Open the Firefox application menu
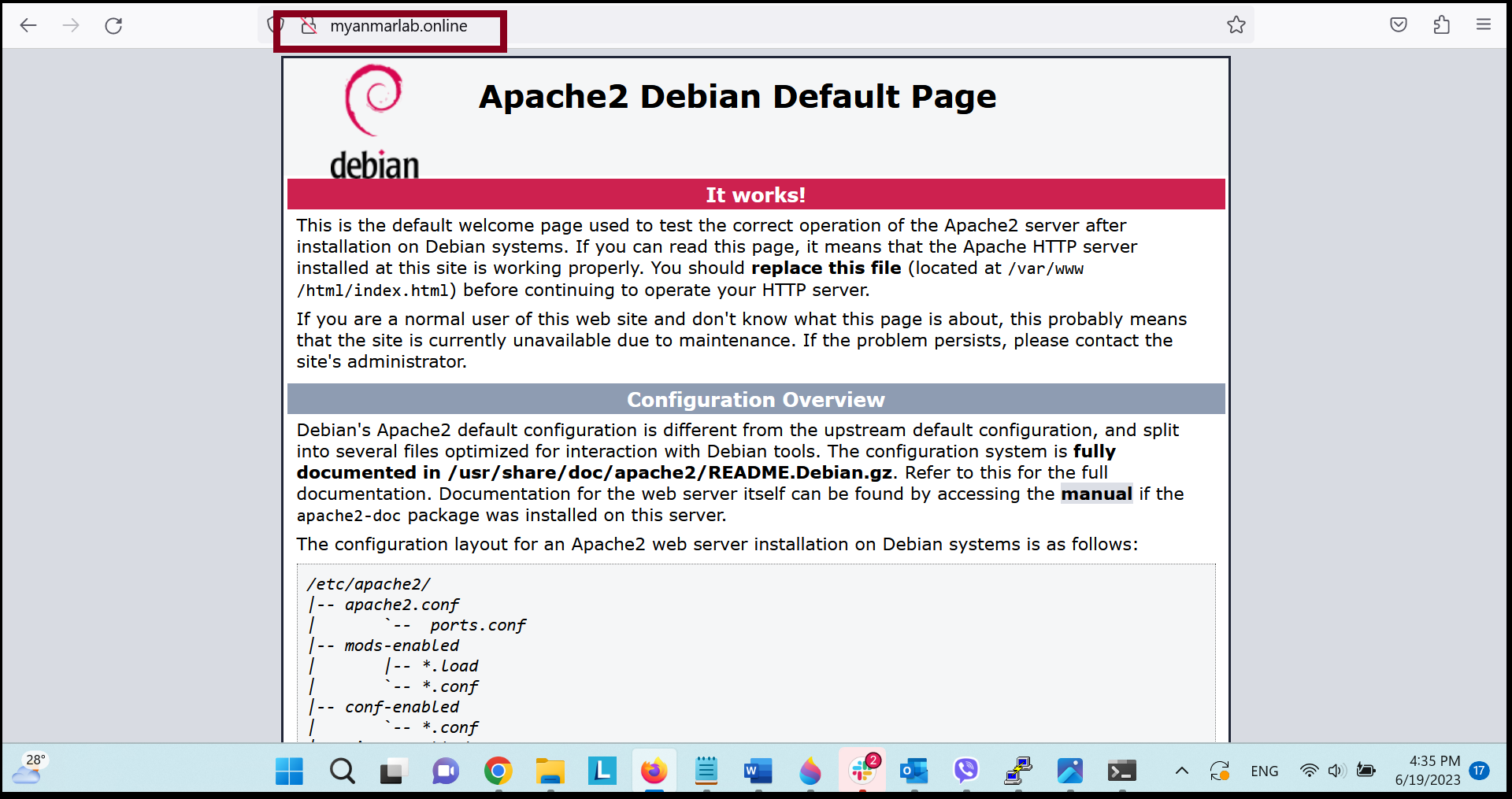This screenshot has width=1512, height=799. tap(1484, 25)
